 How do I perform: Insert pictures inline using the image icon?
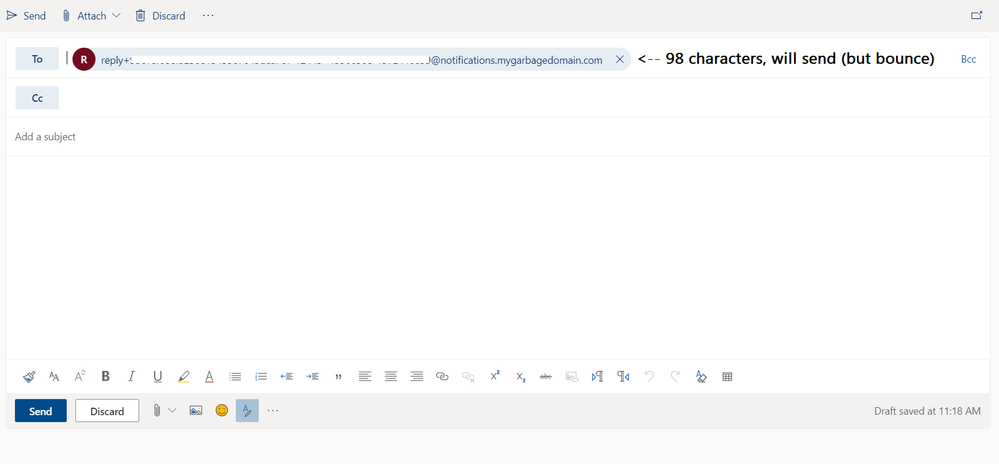196,411
